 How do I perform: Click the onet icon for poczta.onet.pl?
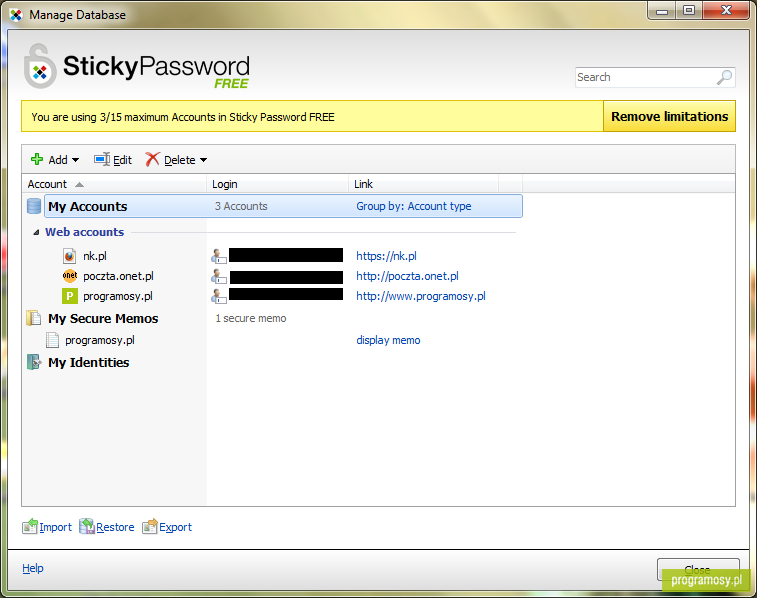(70, 276)
